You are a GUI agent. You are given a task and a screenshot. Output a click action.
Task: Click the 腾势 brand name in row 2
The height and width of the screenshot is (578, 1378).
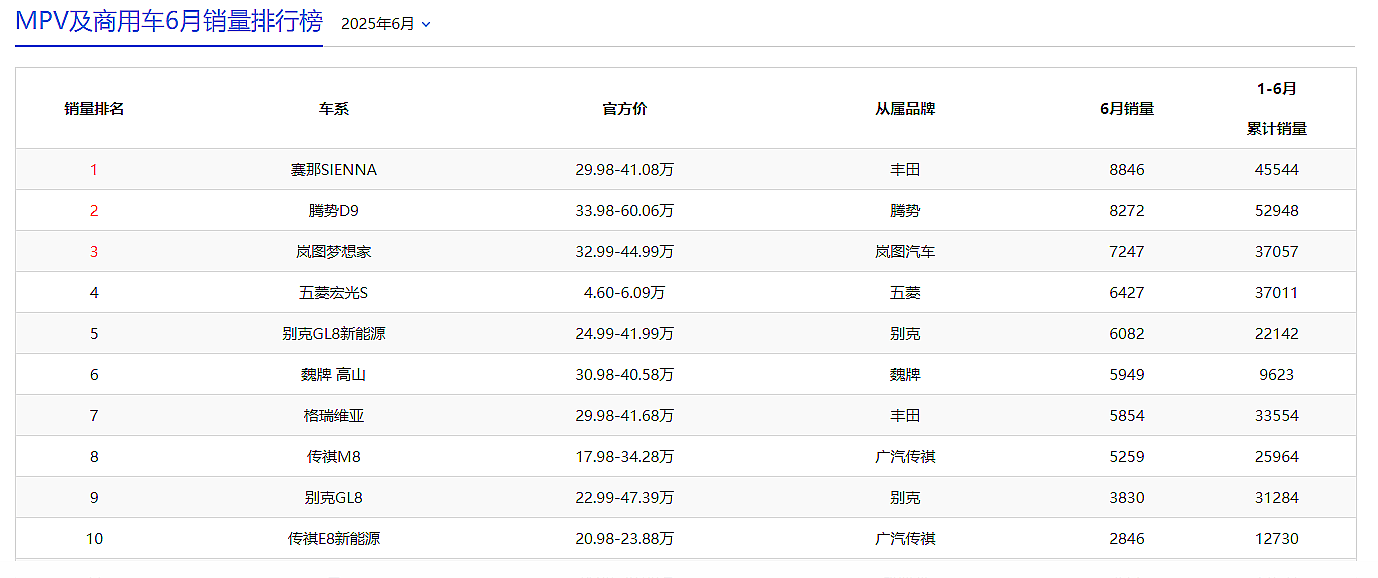click(x=905, y=211)
